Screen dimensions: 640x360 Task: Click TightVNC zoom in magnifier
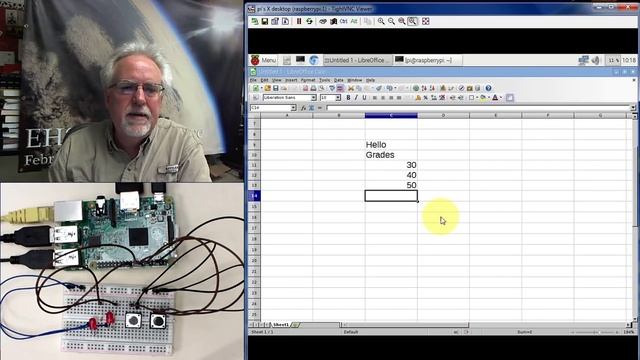(x=381, y=21)
